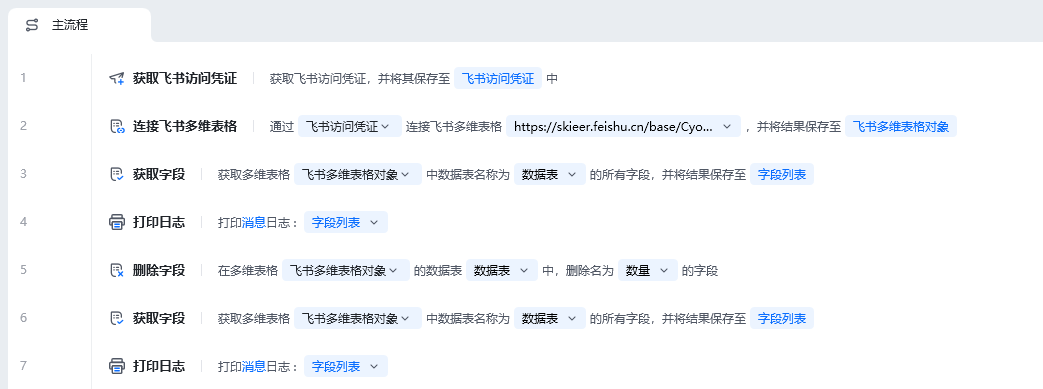
Task: Click the 字段列表 output variable in row 3
Action: click(782, 174)
